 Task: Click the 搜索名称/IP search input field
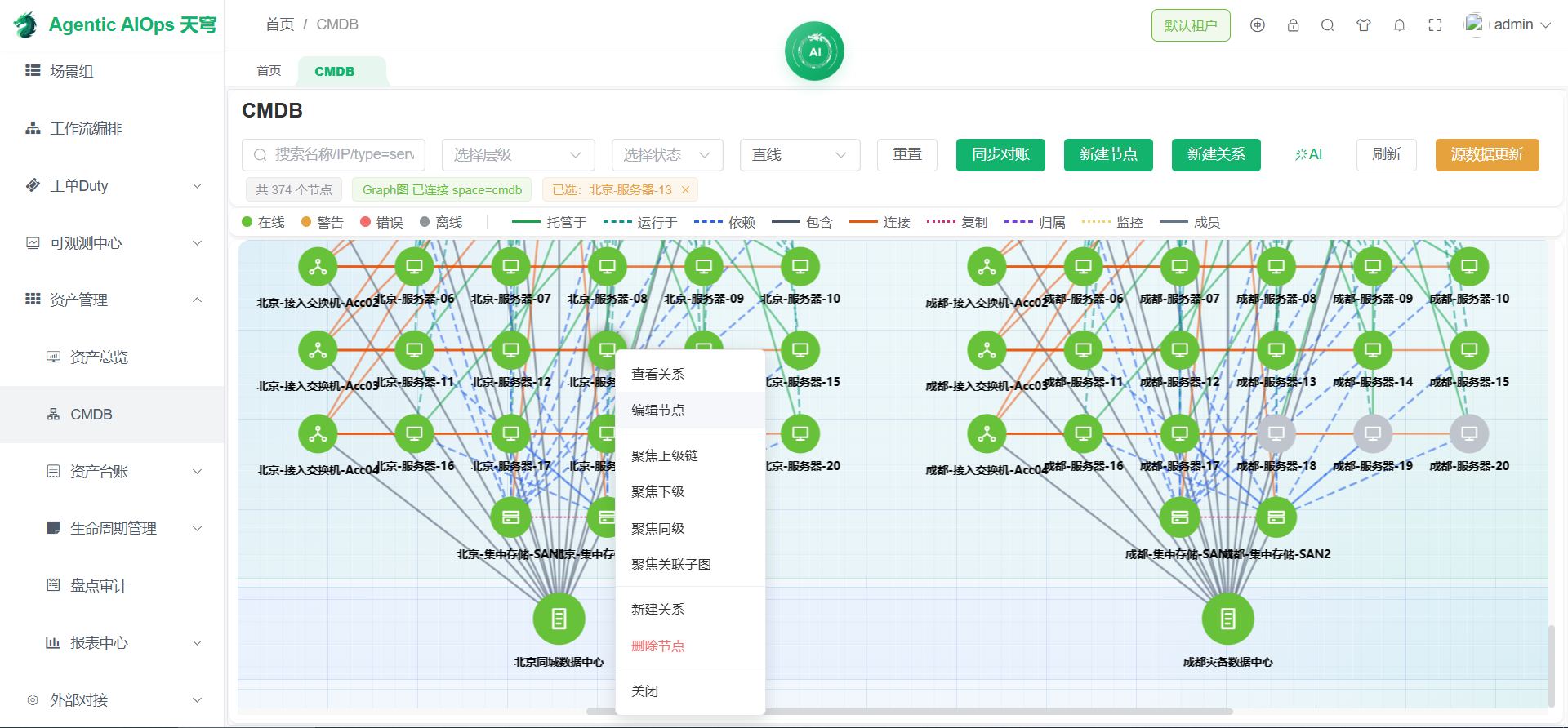[x=333, y=155]
